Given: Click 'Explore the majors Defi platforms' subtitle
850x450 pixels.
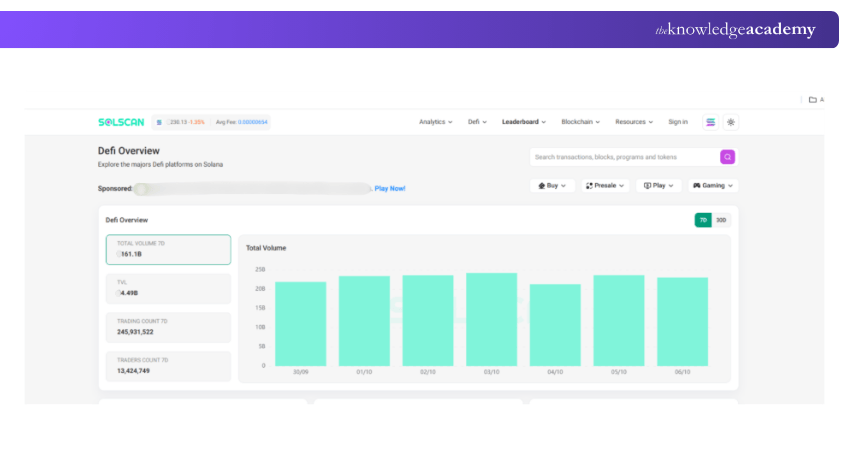Looking at the screenshot, I should click(x=160, y=164).
